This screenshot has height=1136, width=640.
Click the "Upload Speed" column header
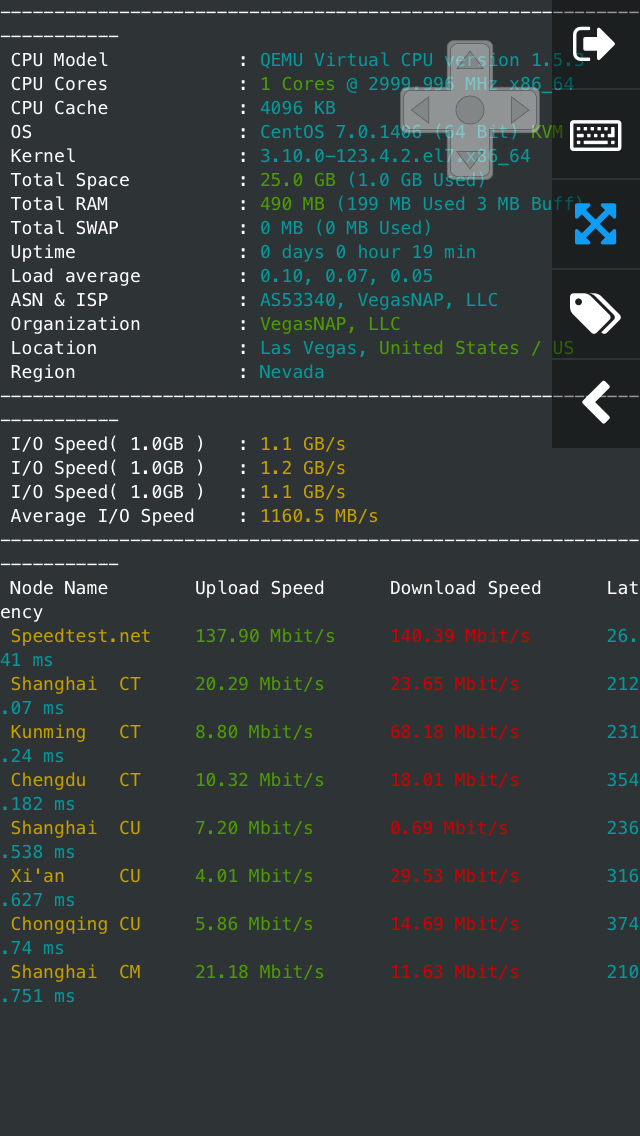coord(260,588)
